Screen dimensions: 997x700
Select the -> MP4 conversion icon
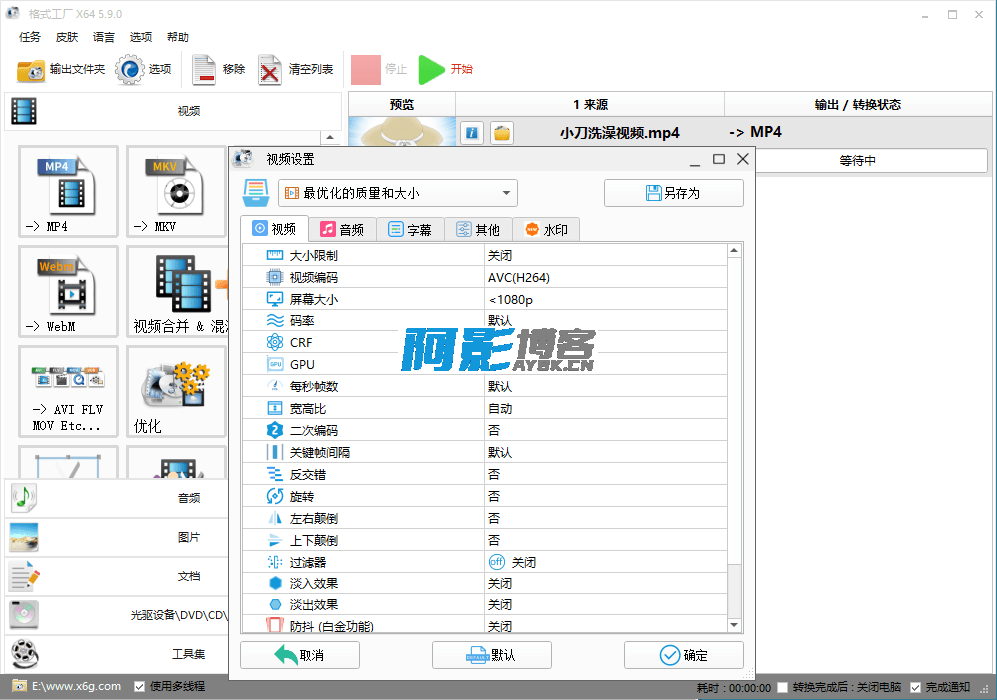(x=68, y=191)
